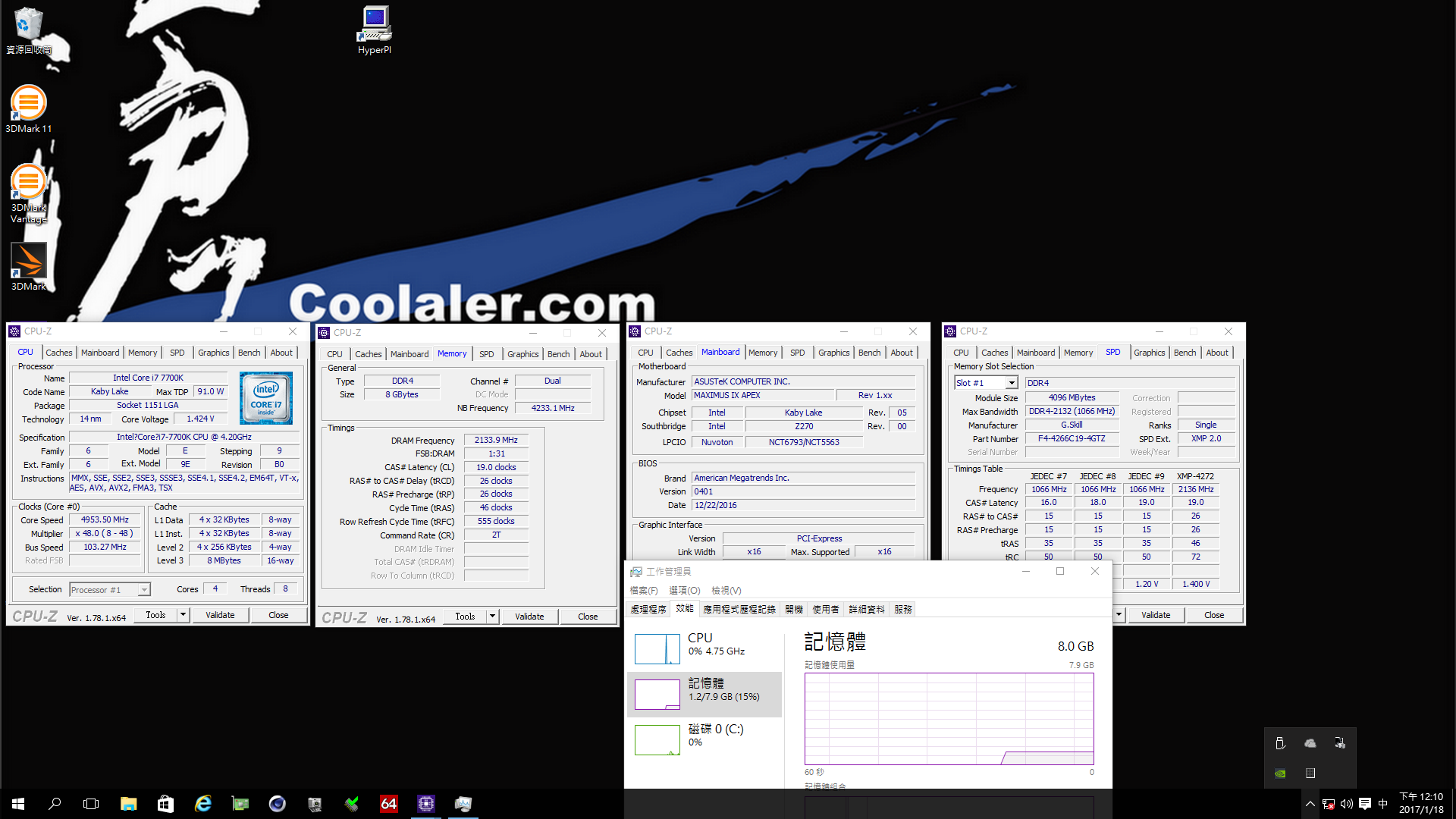Open taskbar search magnifier
Viewport: 1456px width, 819px height.
pyautogui.click(x=55, y=804)
